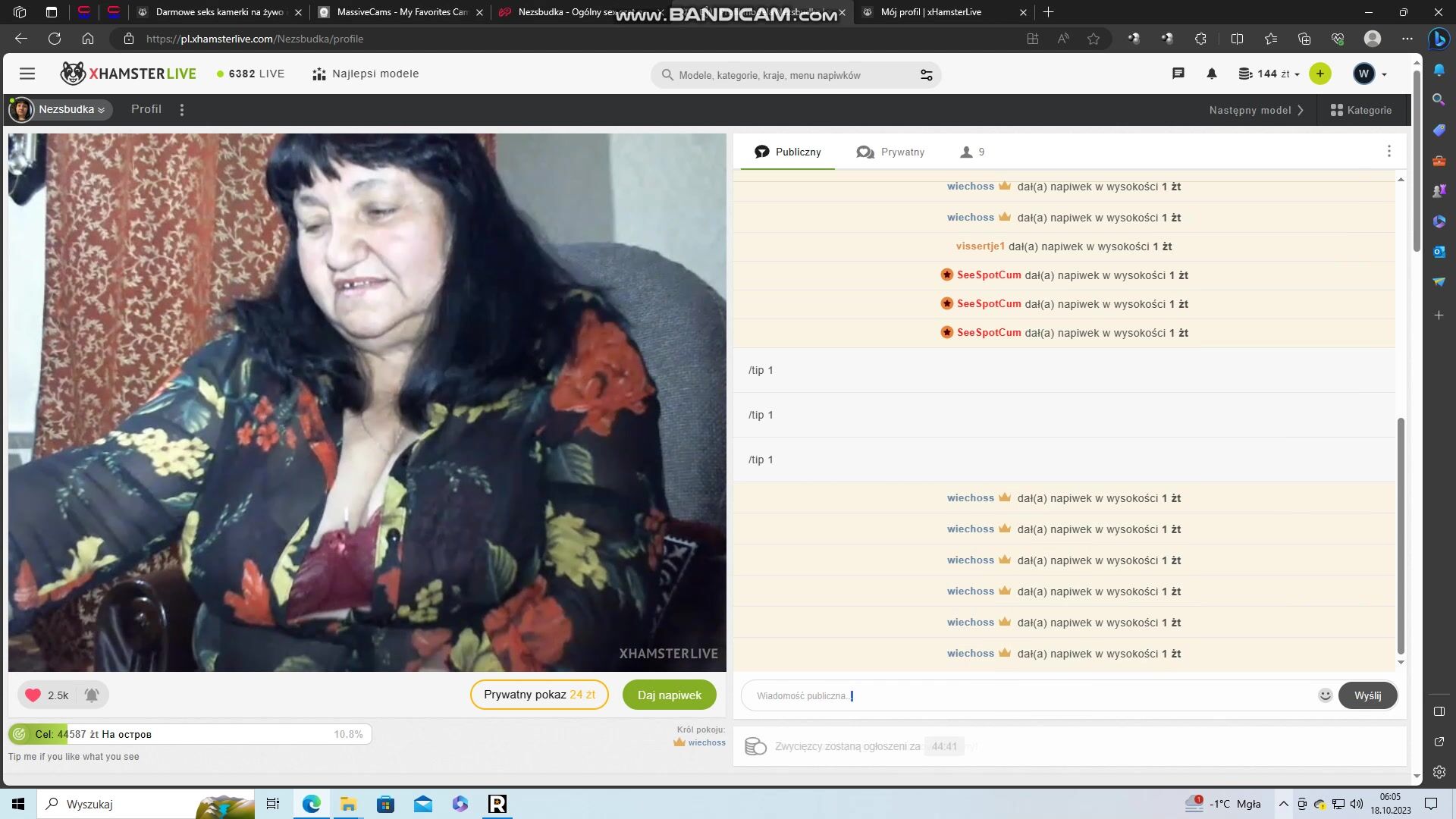Click the goal progress bar showing 10.8%
This screenshot has height=819, width=1456.
click(190, 734)
